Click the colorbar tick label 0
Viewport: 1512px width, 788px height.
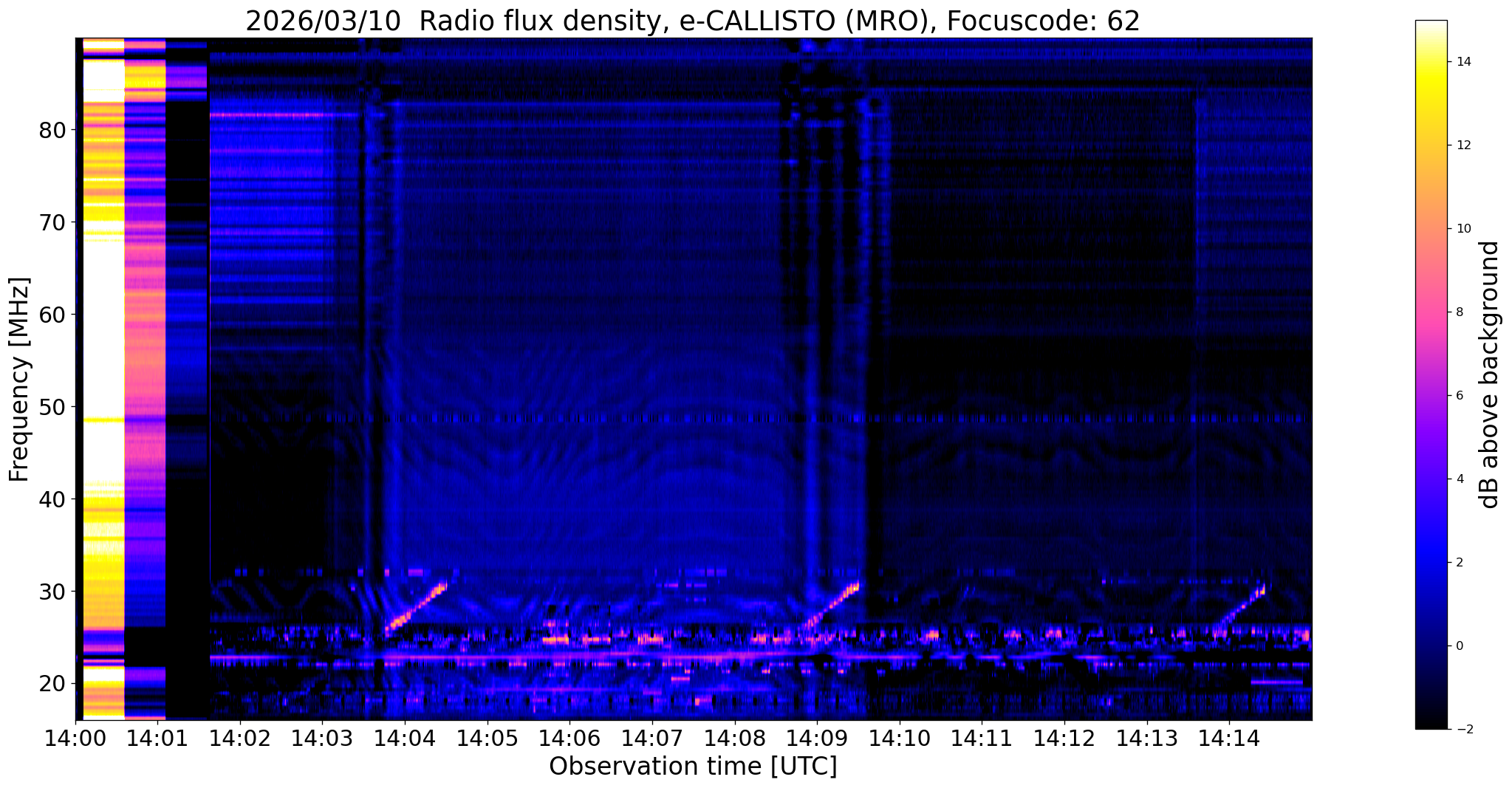[x=1459, y=646]
